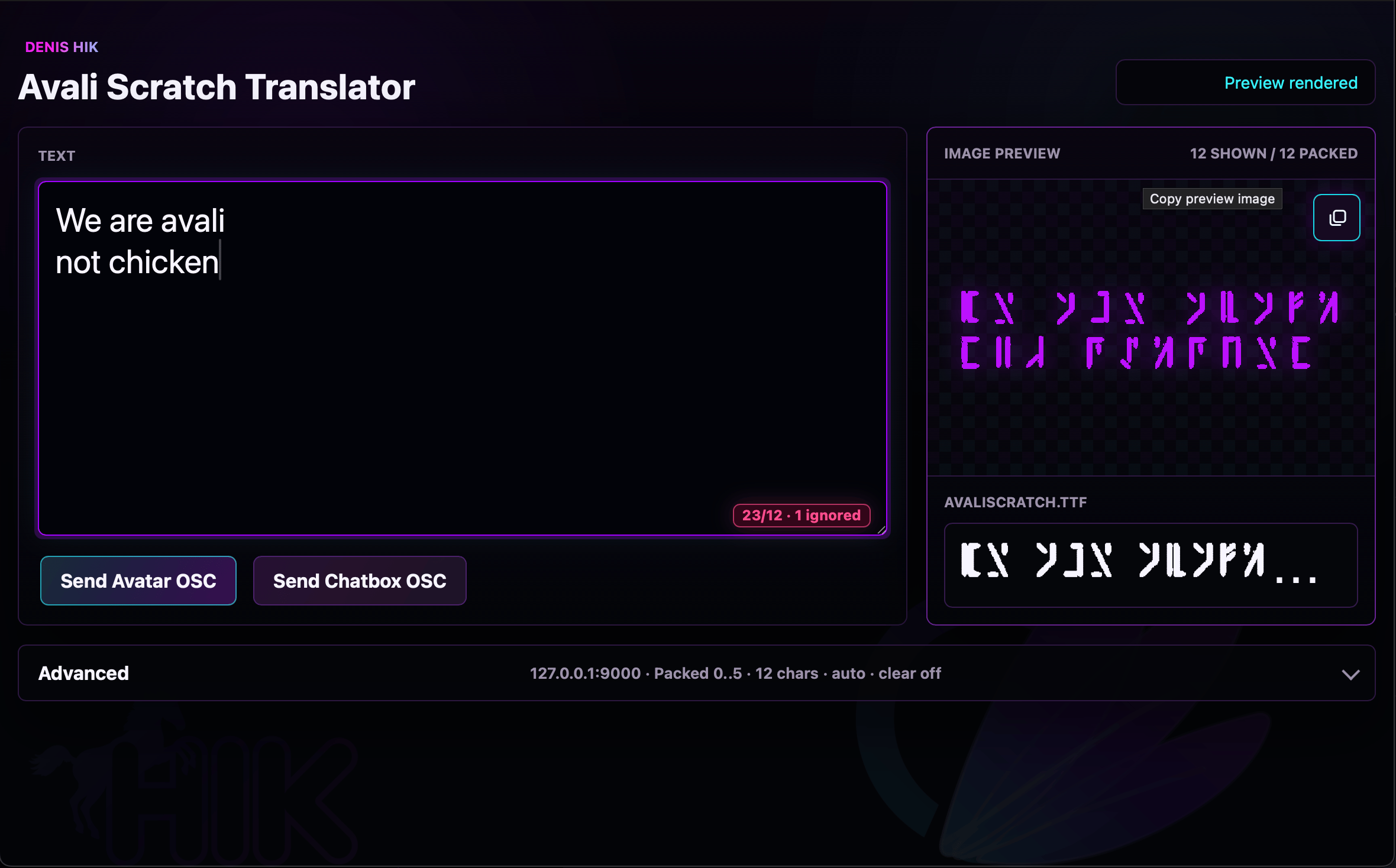This screenshot has height=868, width=1396.
Task: Click the AvaliScratch.ttf font output box
Action: (x=1151, y=565)
